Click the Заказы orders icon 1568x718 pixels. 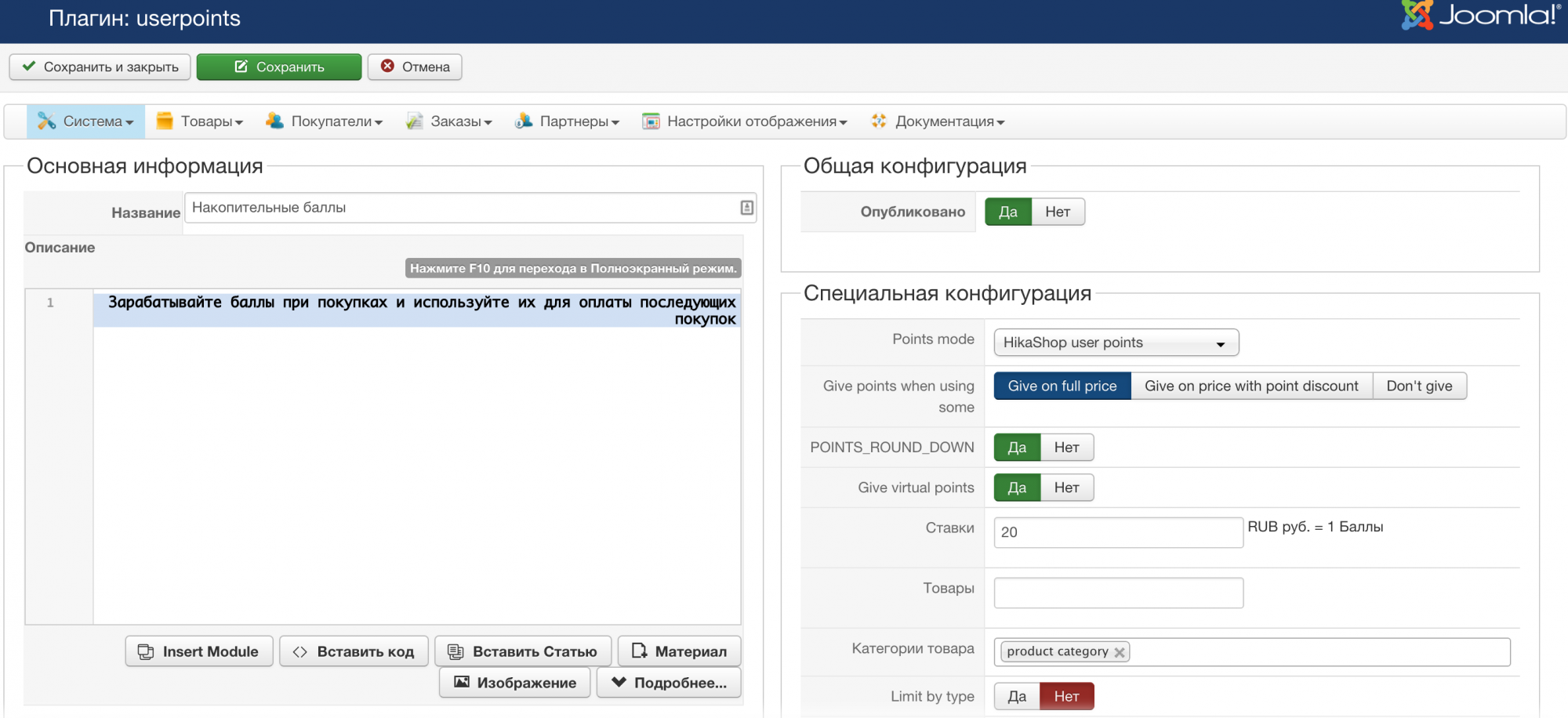(x=415, y=121)
